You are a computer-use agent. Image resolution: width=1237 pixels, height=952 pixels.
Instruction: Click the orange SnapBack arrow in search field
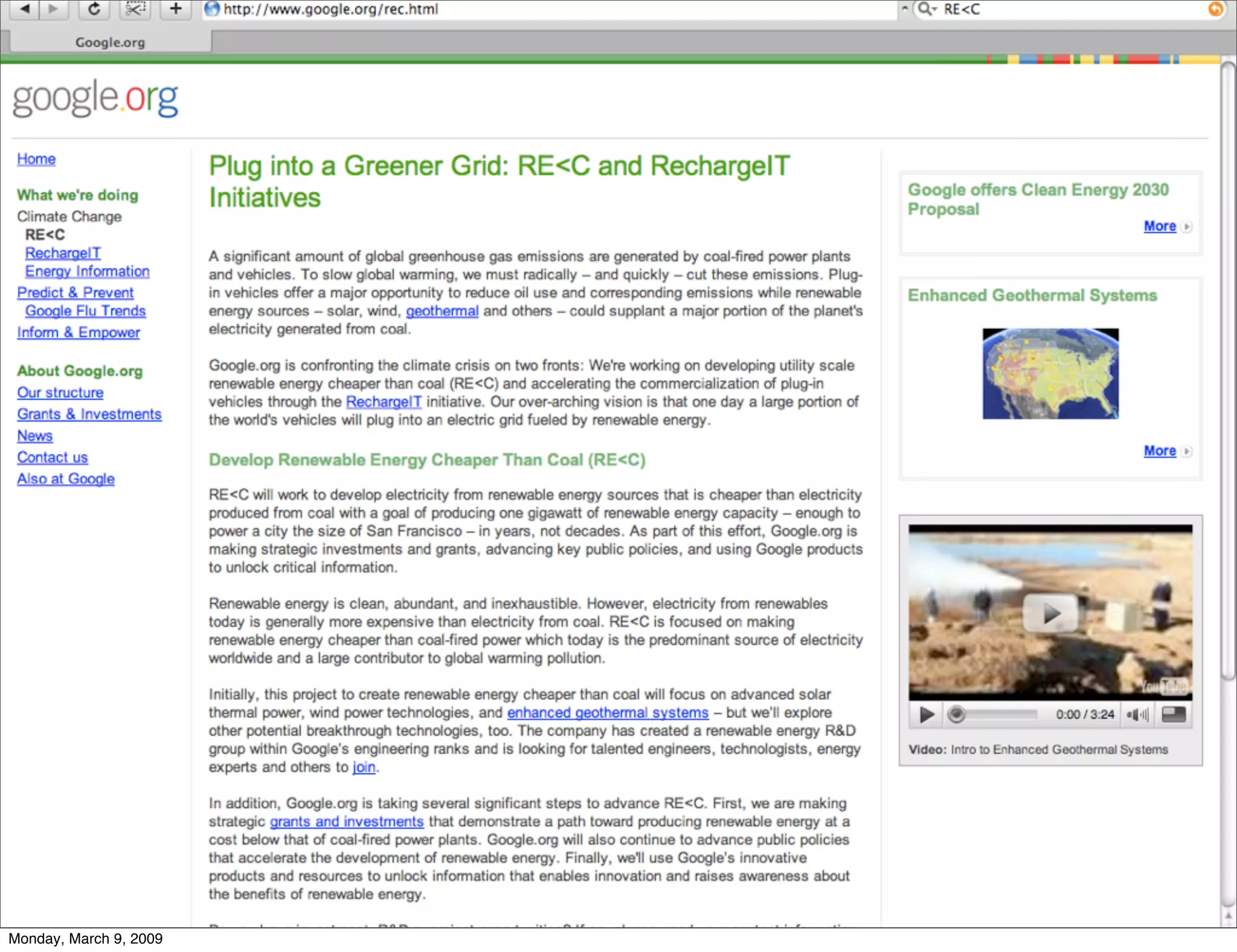1215,9
